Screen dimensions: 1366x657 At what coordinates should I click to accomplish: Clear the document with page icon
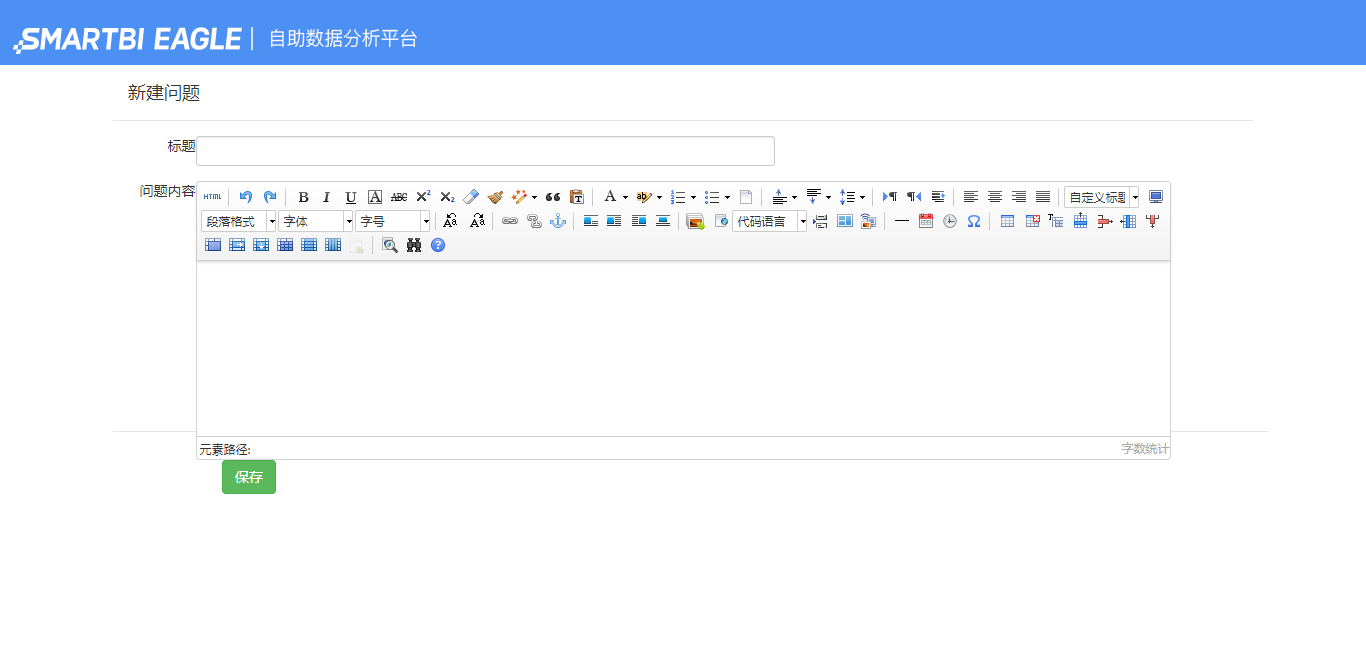746,197
